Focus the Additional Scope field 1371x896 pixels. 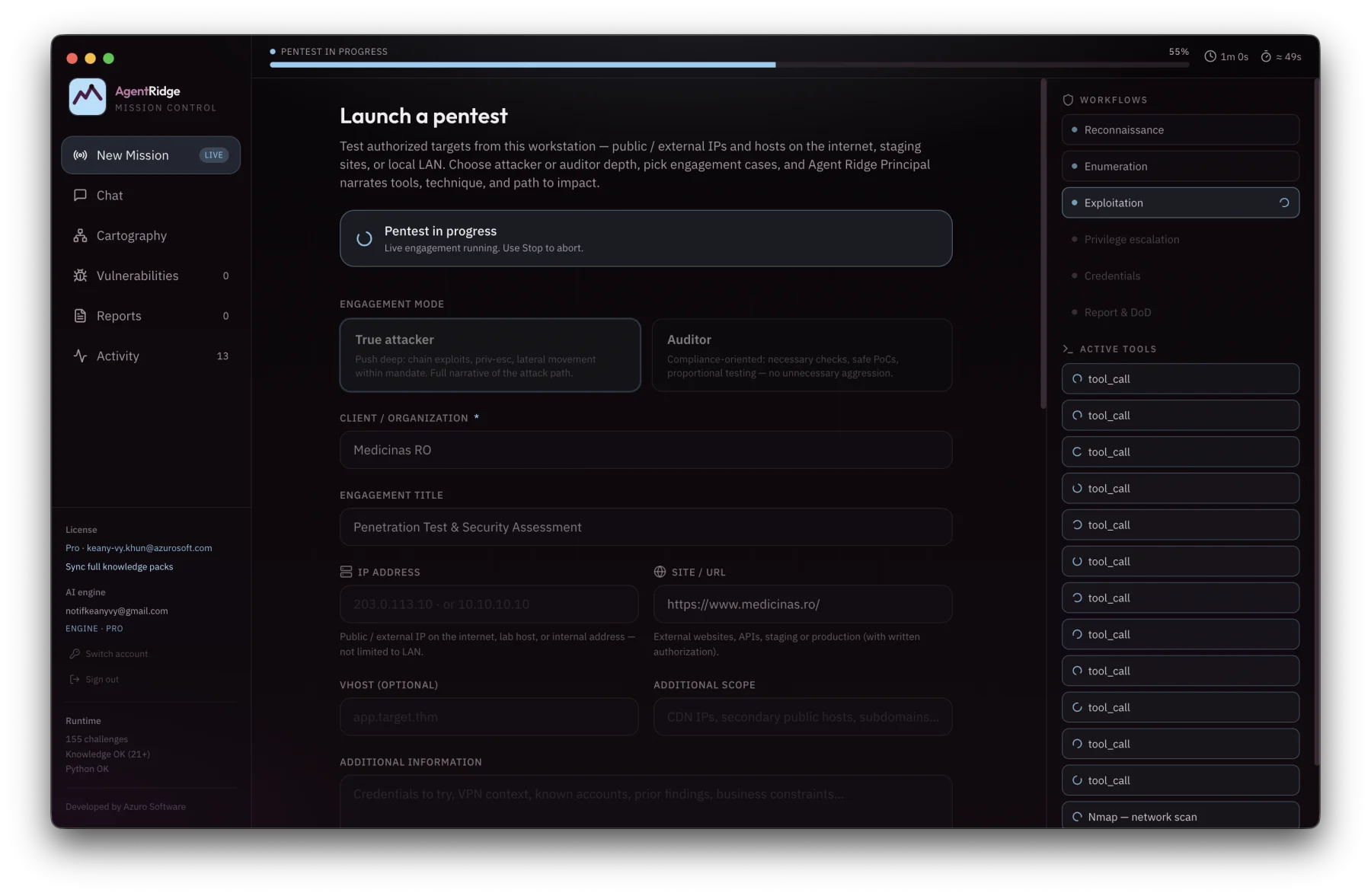tap(803, 717)
